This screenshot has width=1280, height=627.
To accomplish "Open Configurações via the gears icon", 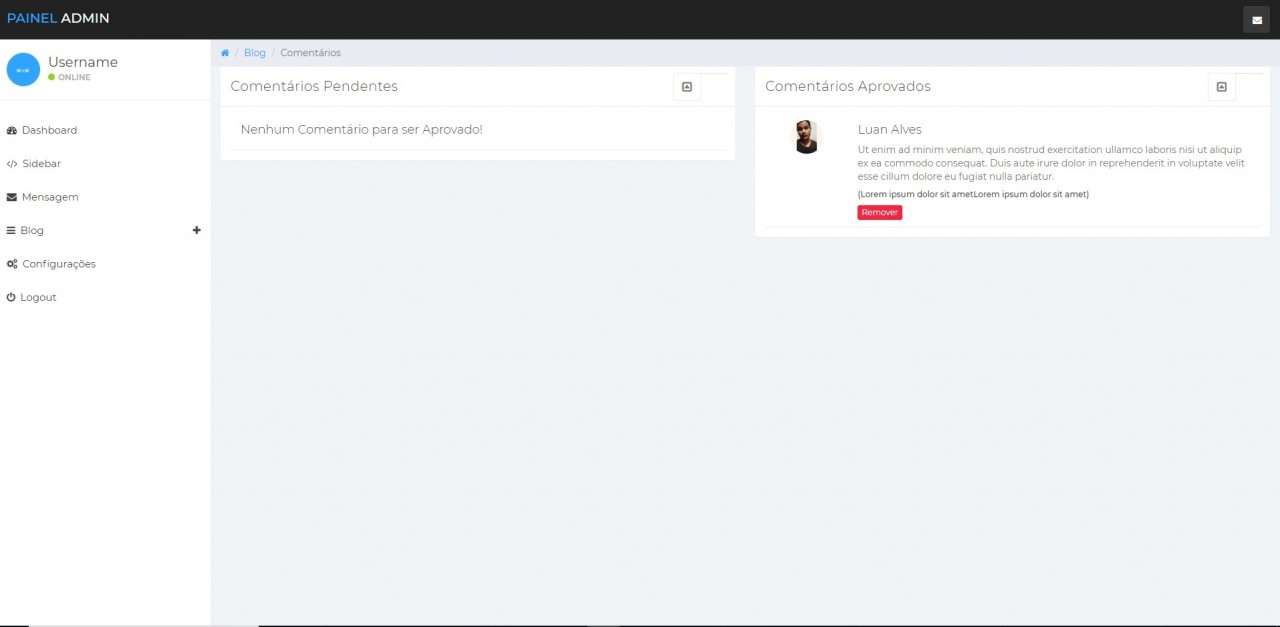I will click(x=11, y=264).
